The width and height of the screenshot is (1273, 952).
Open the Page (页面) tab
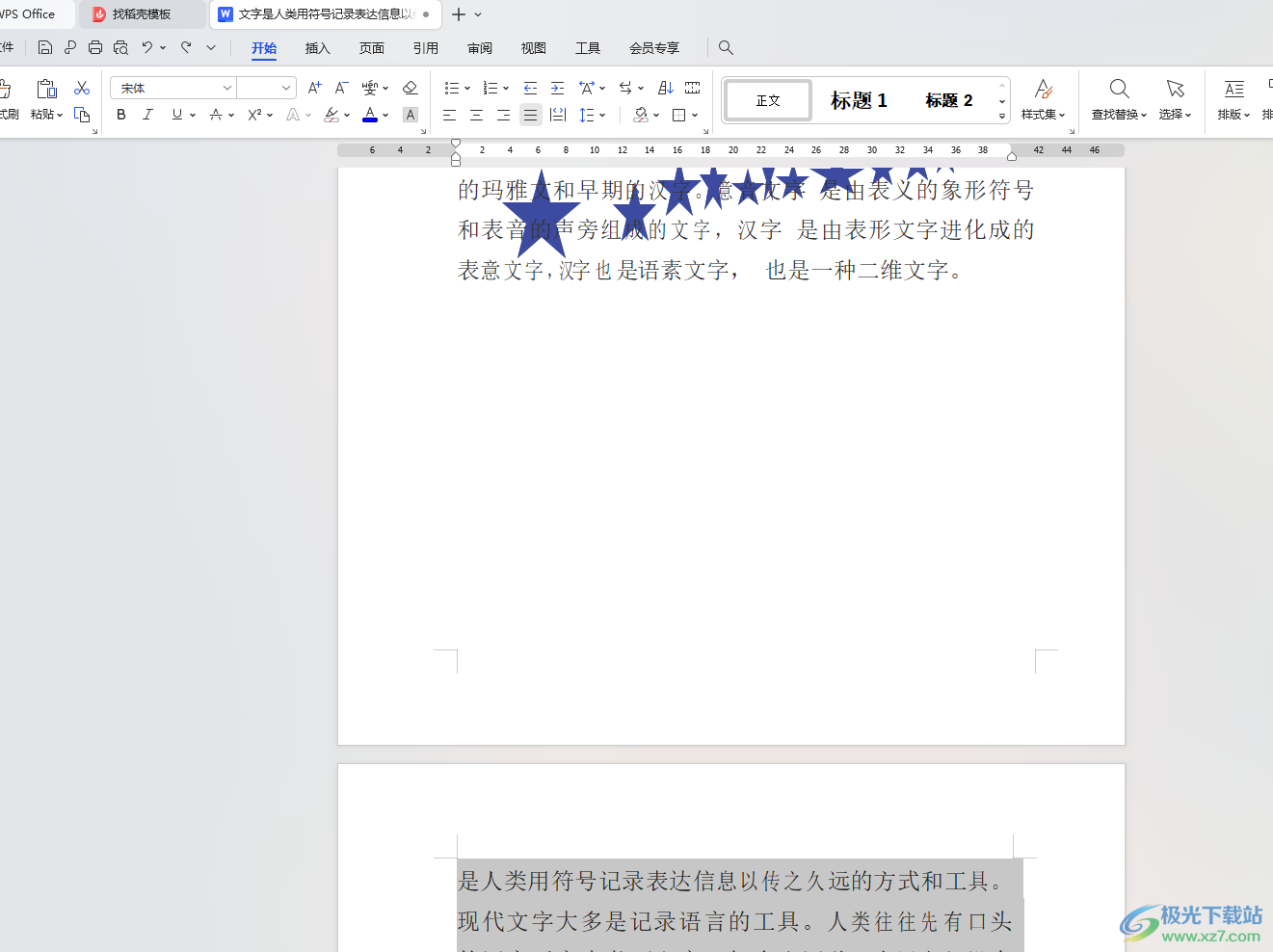[x=371, y=48]
